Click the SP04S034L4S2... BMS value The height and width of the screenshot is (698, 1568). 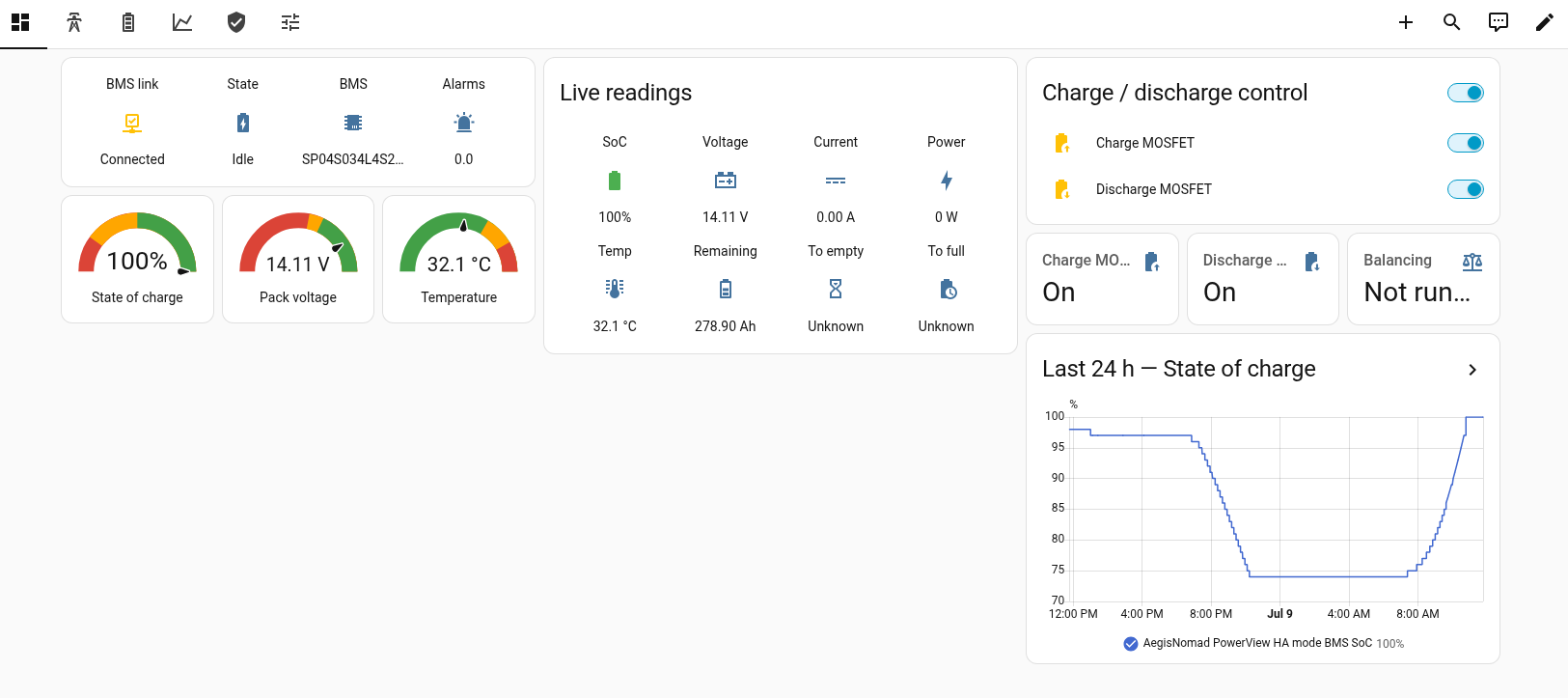click(x=353, y=159)
